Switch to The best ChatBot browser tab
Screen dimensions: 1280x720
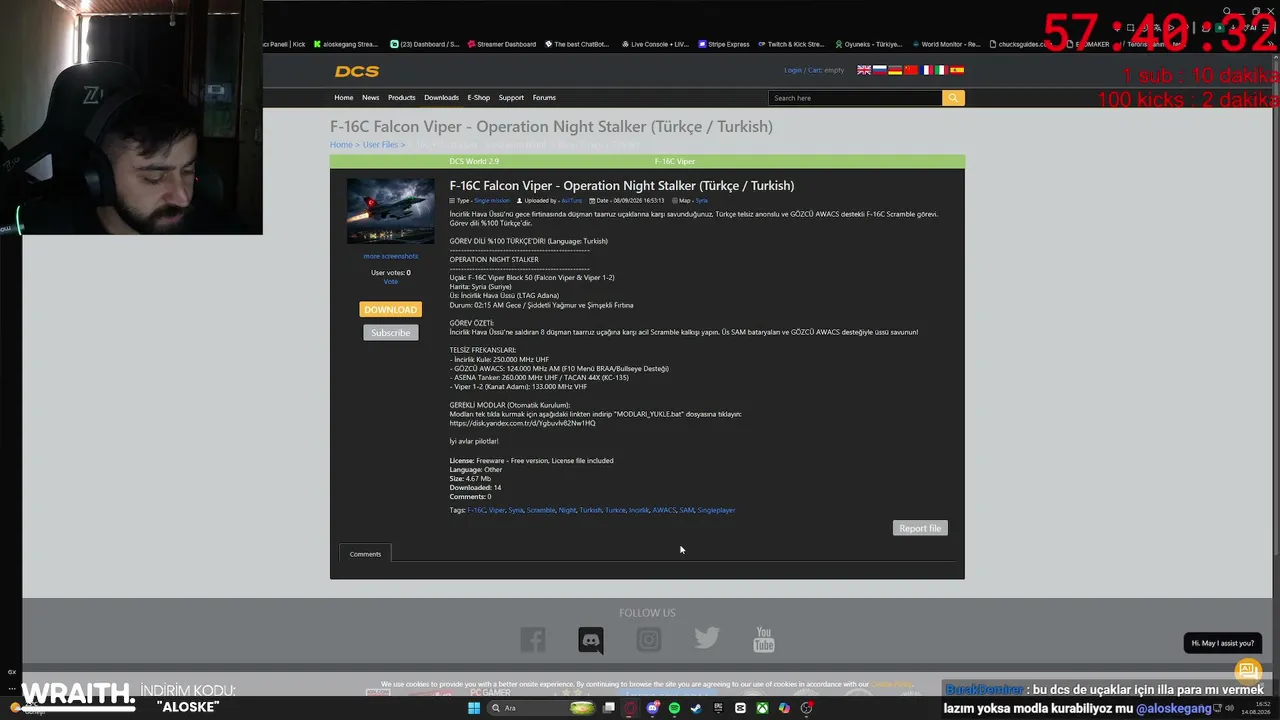pos(576,44)
